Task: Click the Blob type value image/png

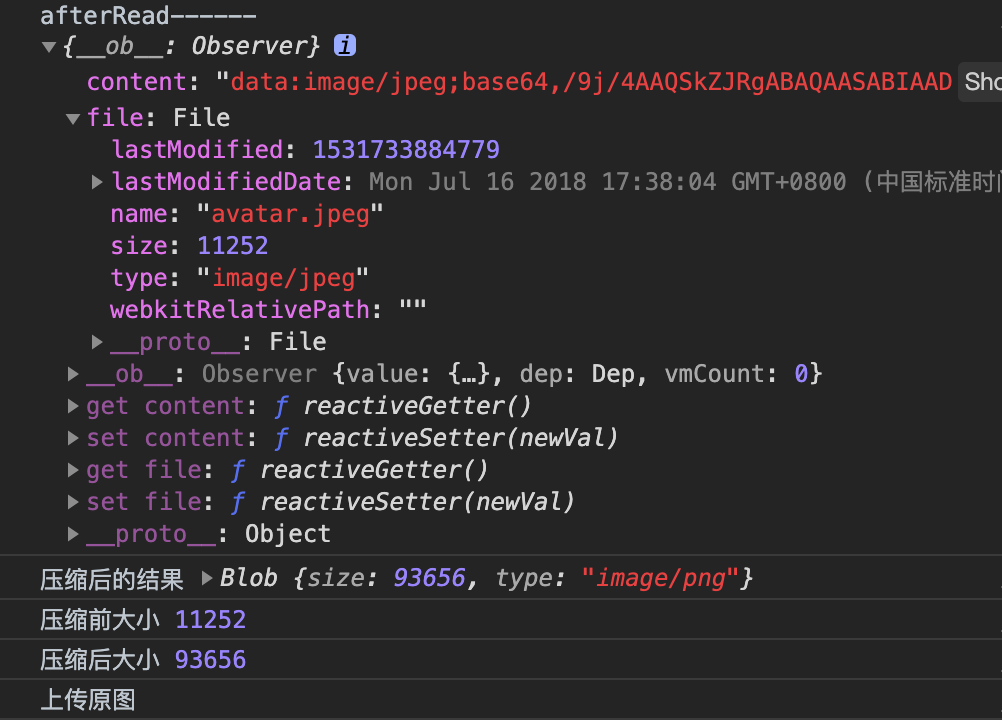Action: pos(661,578)
